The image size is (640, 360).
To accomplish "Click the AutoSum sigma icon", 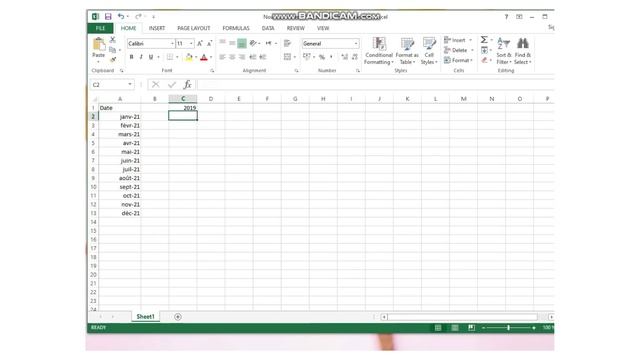I will click(x=484, y=40).
